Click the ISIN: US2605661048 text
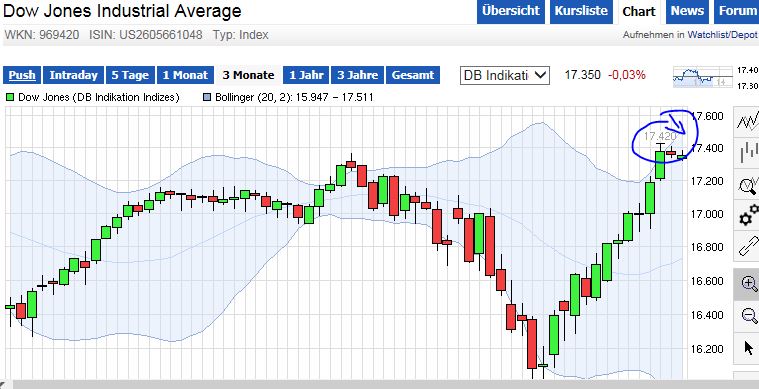Viewport: 759px width, 389px height. click(x=146, y=35)
